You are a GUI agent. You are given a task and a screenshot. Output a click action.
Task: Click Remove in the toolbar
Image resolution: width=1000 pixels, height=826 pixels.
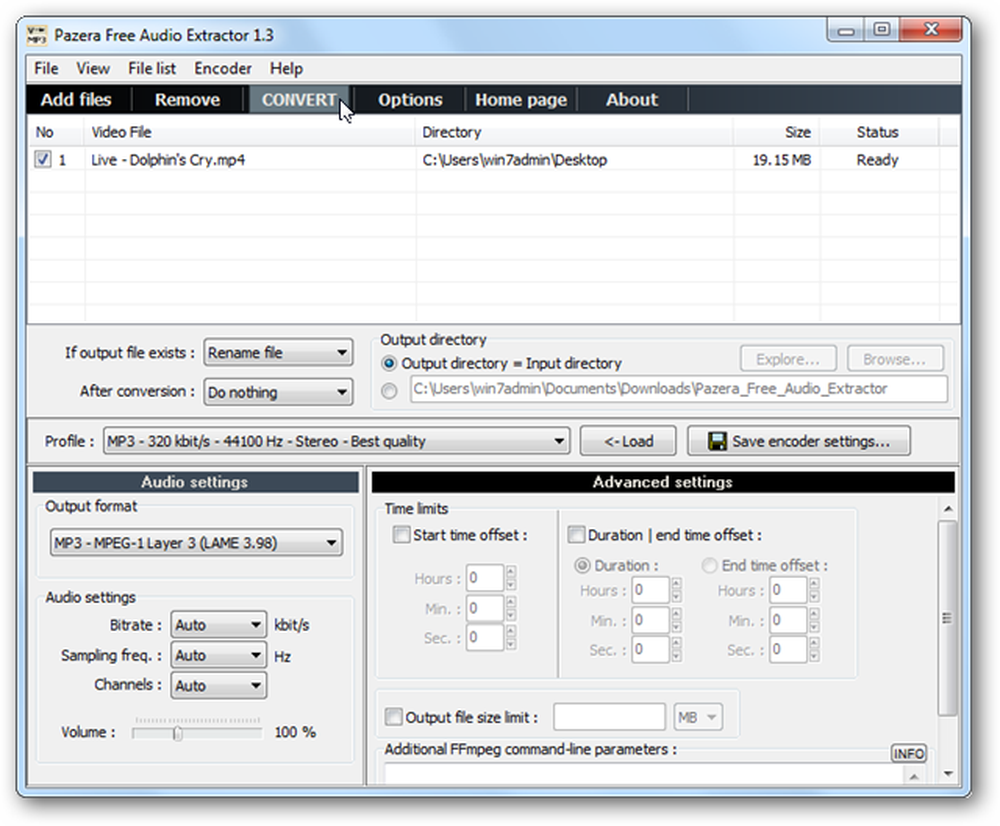(x=188, y=100)
